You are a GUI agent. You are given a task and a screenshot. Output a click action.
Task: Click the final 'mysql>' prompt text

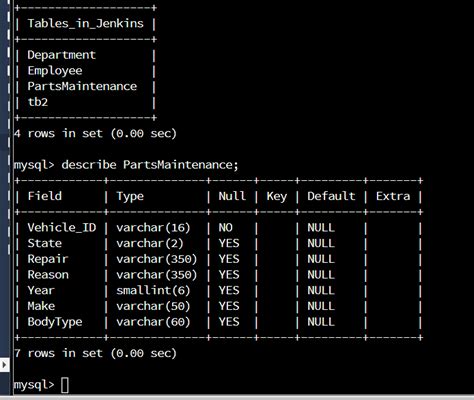(x=34, y=385)
